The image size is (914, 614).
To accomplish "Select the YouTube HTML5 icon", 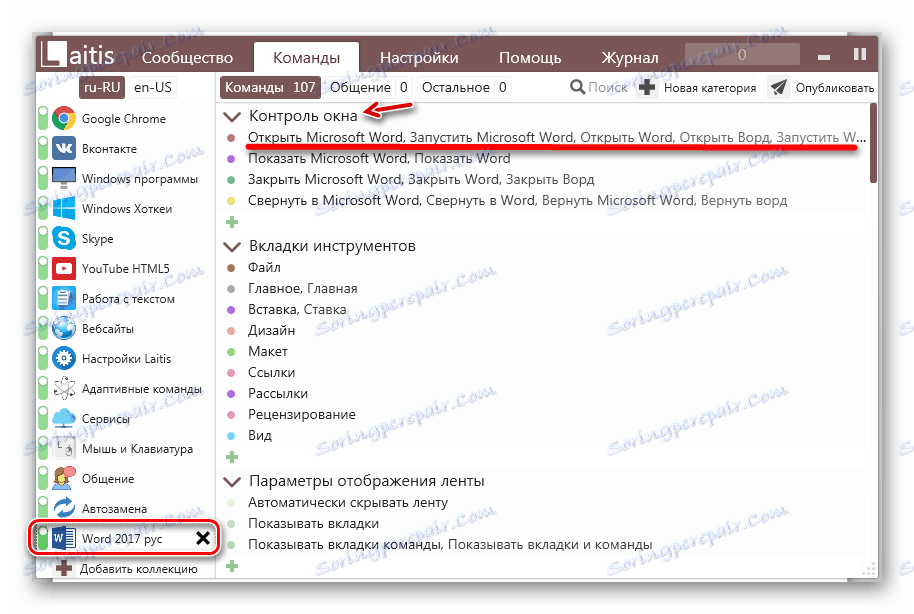I will (64, 268).
